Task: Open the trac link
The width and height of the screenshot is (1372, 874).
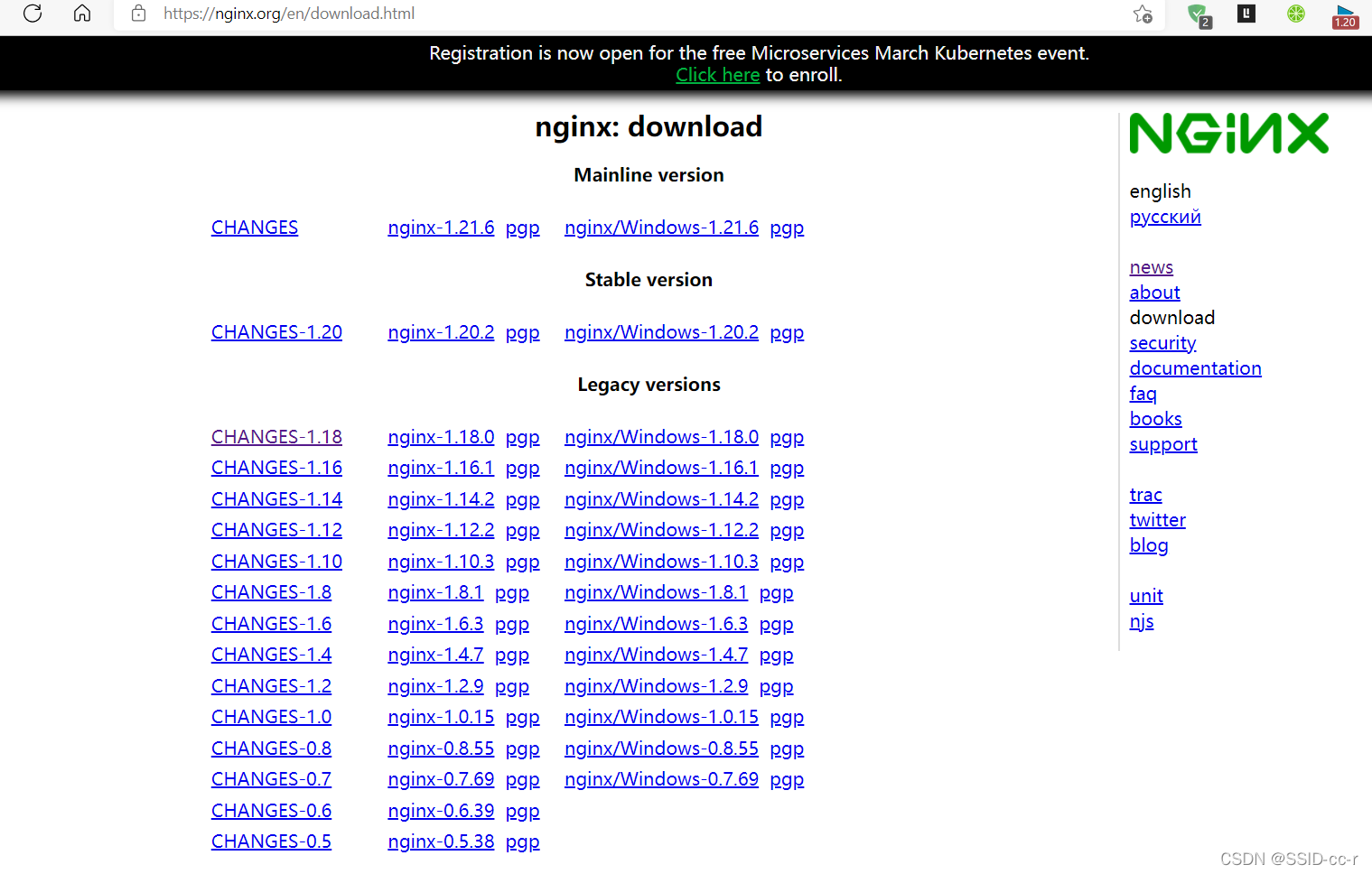Action: [1145, 495]
